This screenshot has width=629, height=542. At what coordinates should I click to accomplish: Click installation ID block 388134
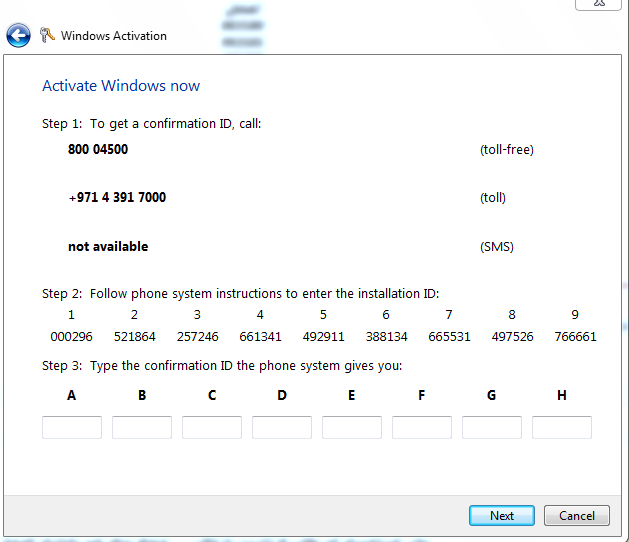point(386,336)
